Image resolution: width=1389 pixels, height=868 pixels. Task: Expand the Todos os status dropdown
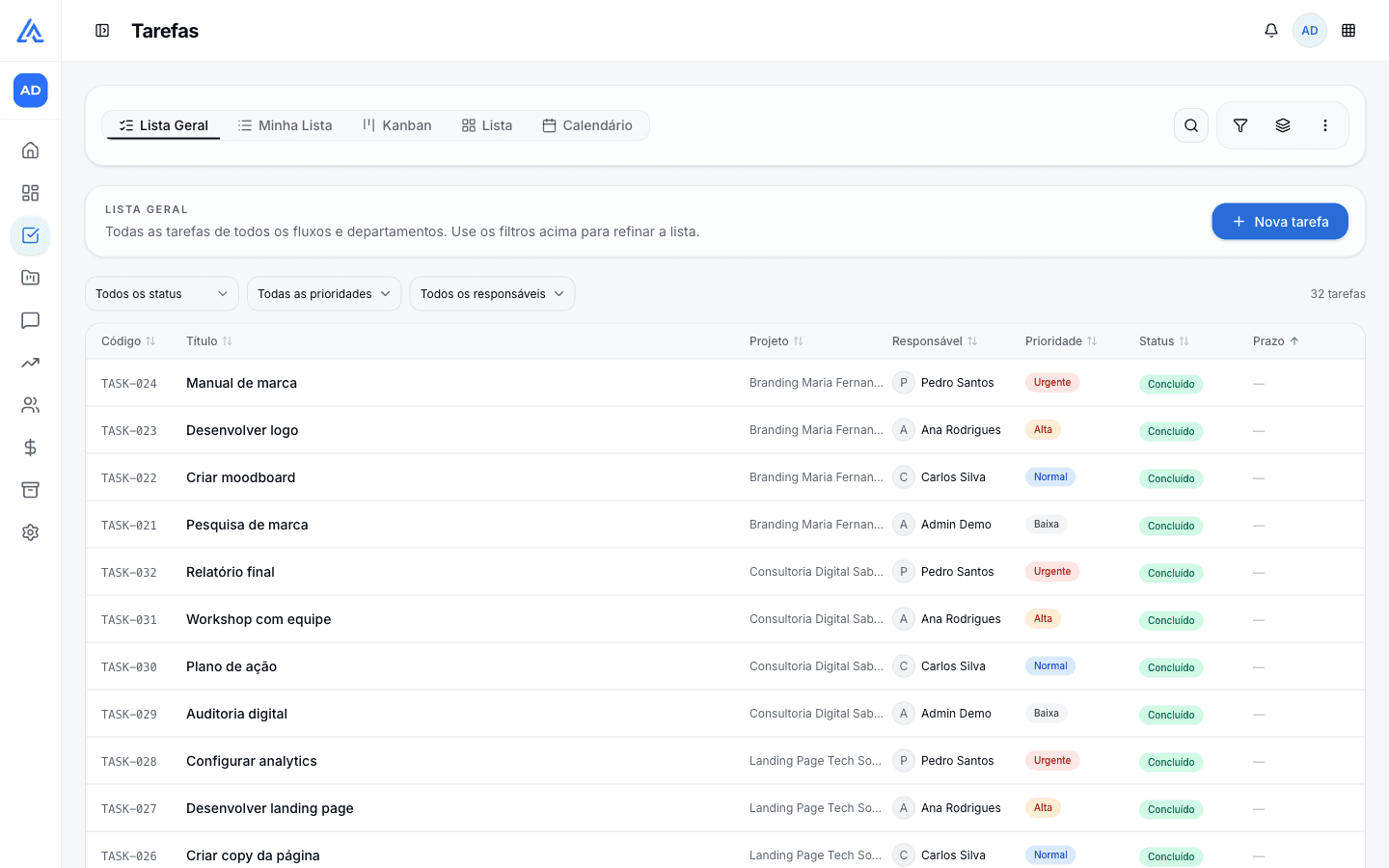(162, 294)
